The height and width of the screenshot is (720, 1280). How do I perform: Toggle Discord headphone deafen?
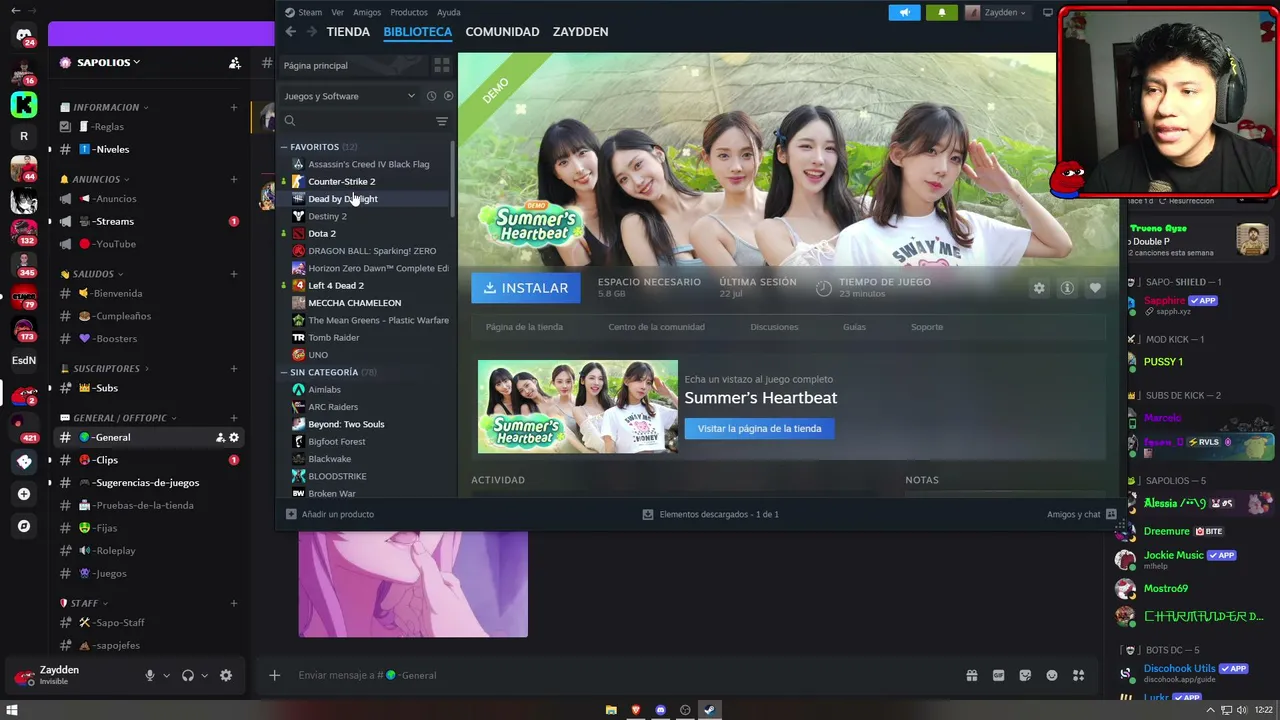(188, 675)
